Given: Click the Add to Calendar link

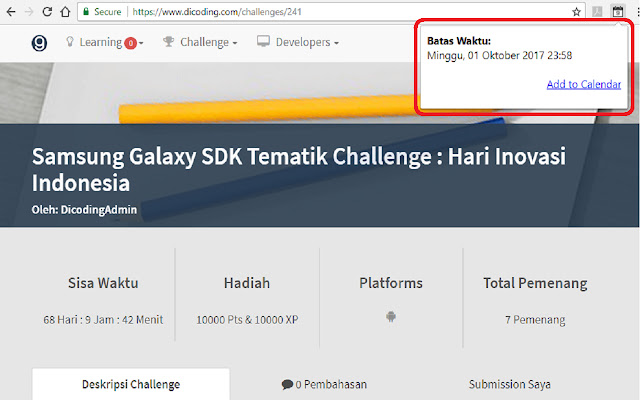Looking at the screenshot, I should [x=584, y=84].
